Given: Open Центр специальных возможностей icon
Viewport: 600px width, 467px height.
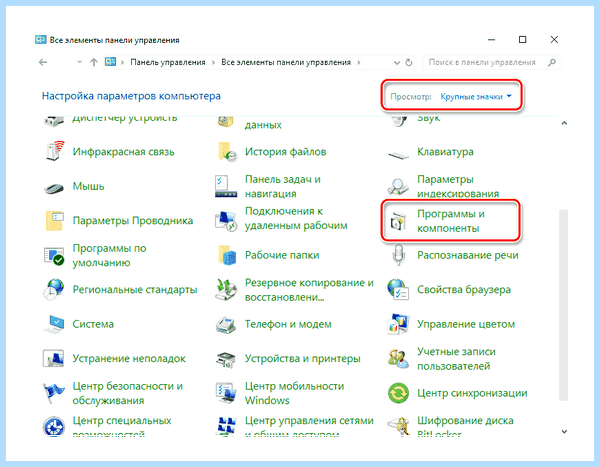Looking at the screenshot, I should (x=54, y=426).
